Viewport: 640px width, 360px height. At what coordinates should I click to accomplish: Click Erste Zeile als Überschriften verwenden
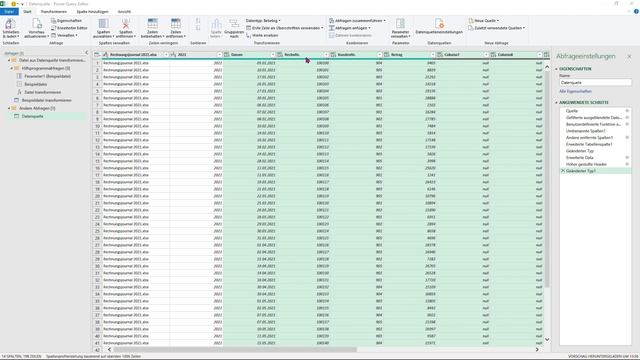pyautogui.click(x=284, y=28)
